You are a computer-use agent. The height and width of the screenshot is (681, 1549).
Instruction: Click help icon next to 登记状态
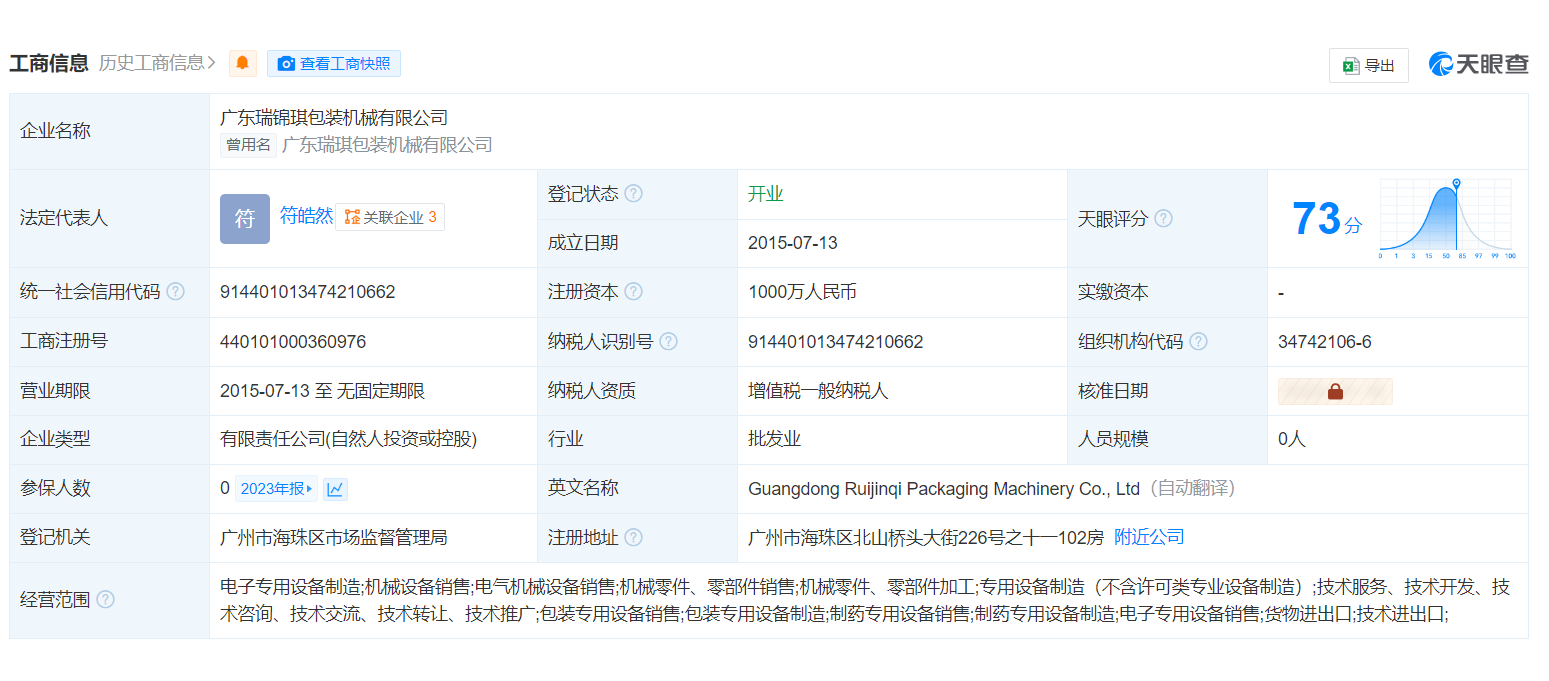click(x=633, y=194)
